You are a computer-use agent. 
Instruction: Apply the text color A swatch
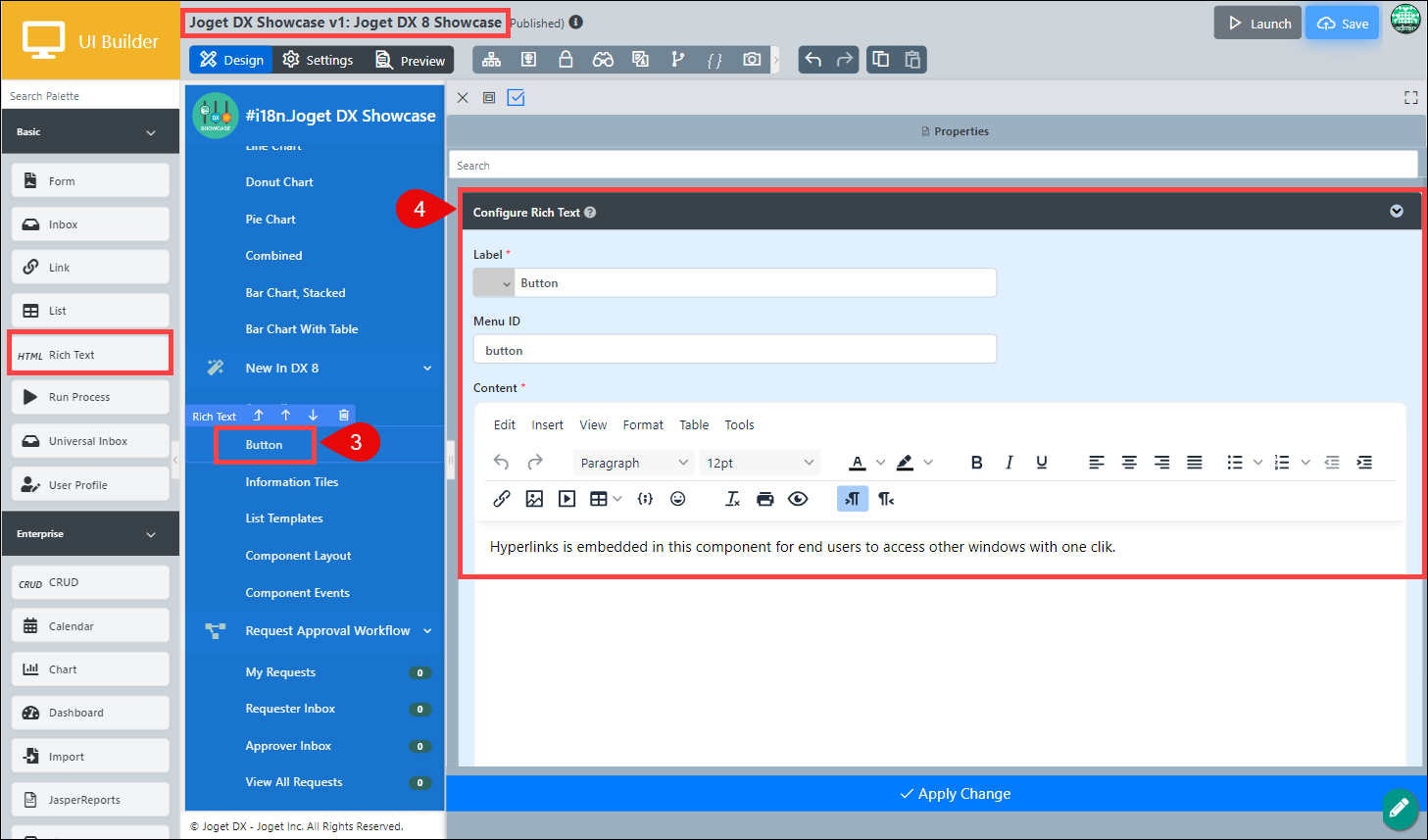click(858, 463)
